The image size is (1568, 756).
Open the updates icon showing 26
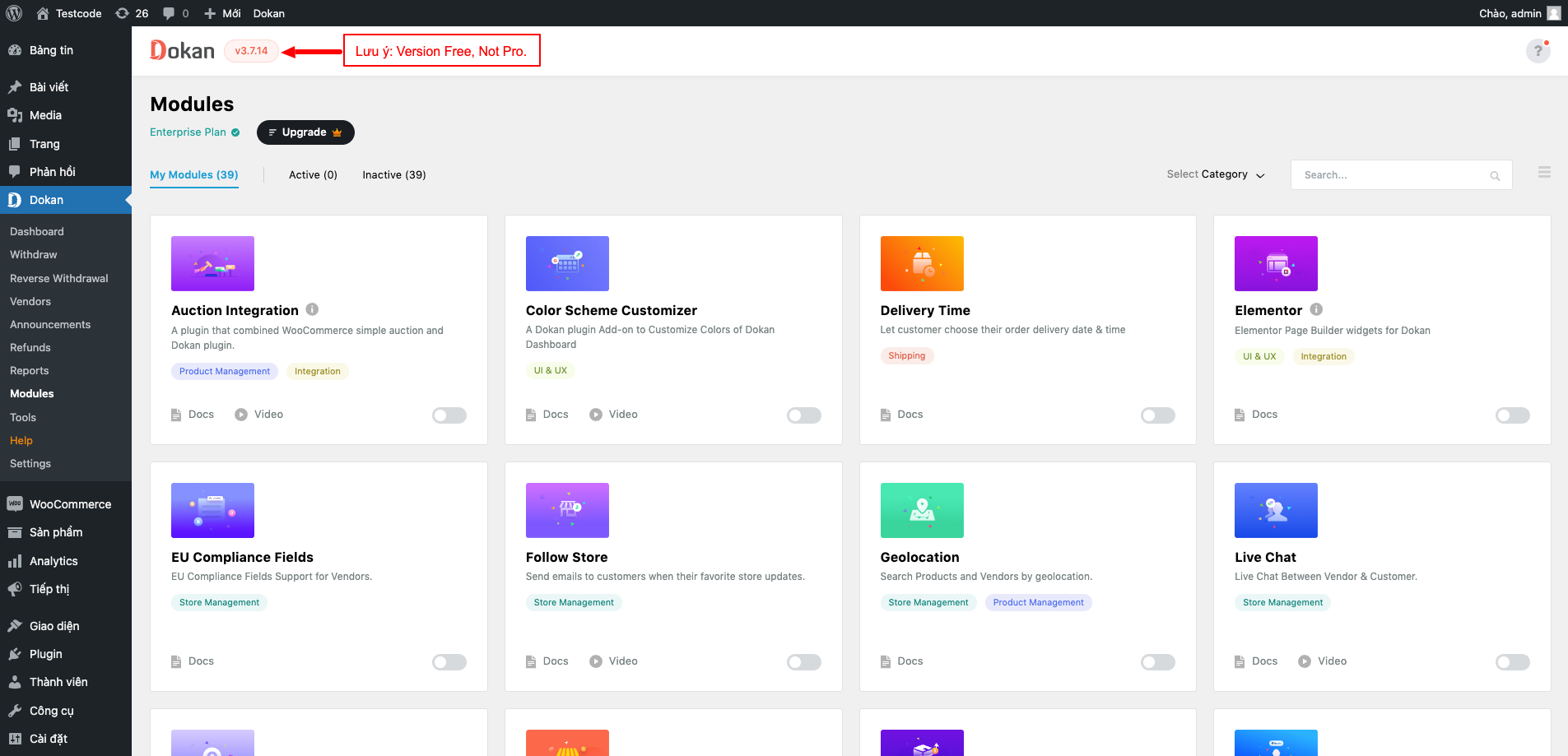coord(132,13)
